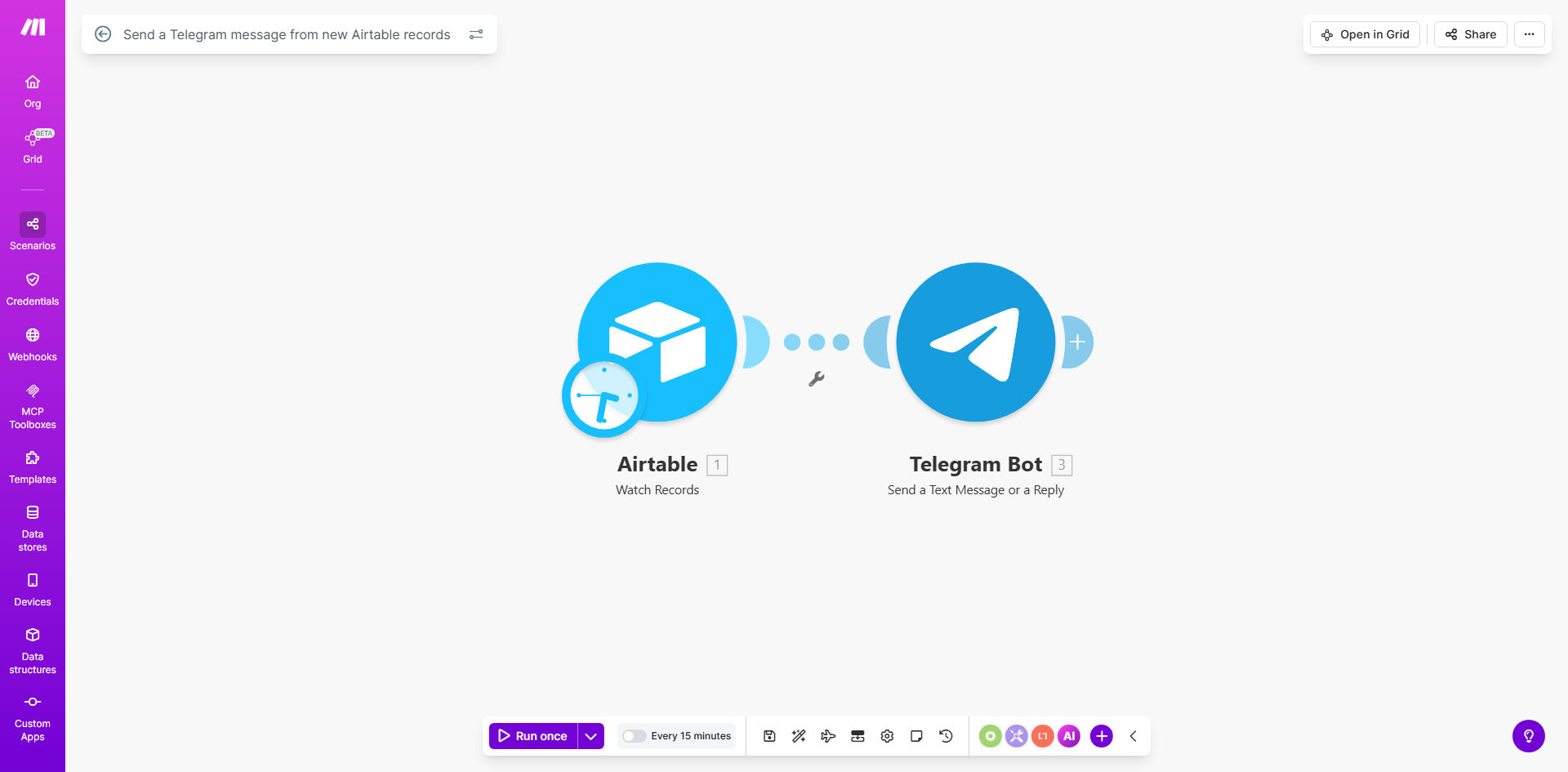Viewport: 1568px width, 772px height.
Task: Open Credentials in sidebar
Action: [x=33, y=289]
